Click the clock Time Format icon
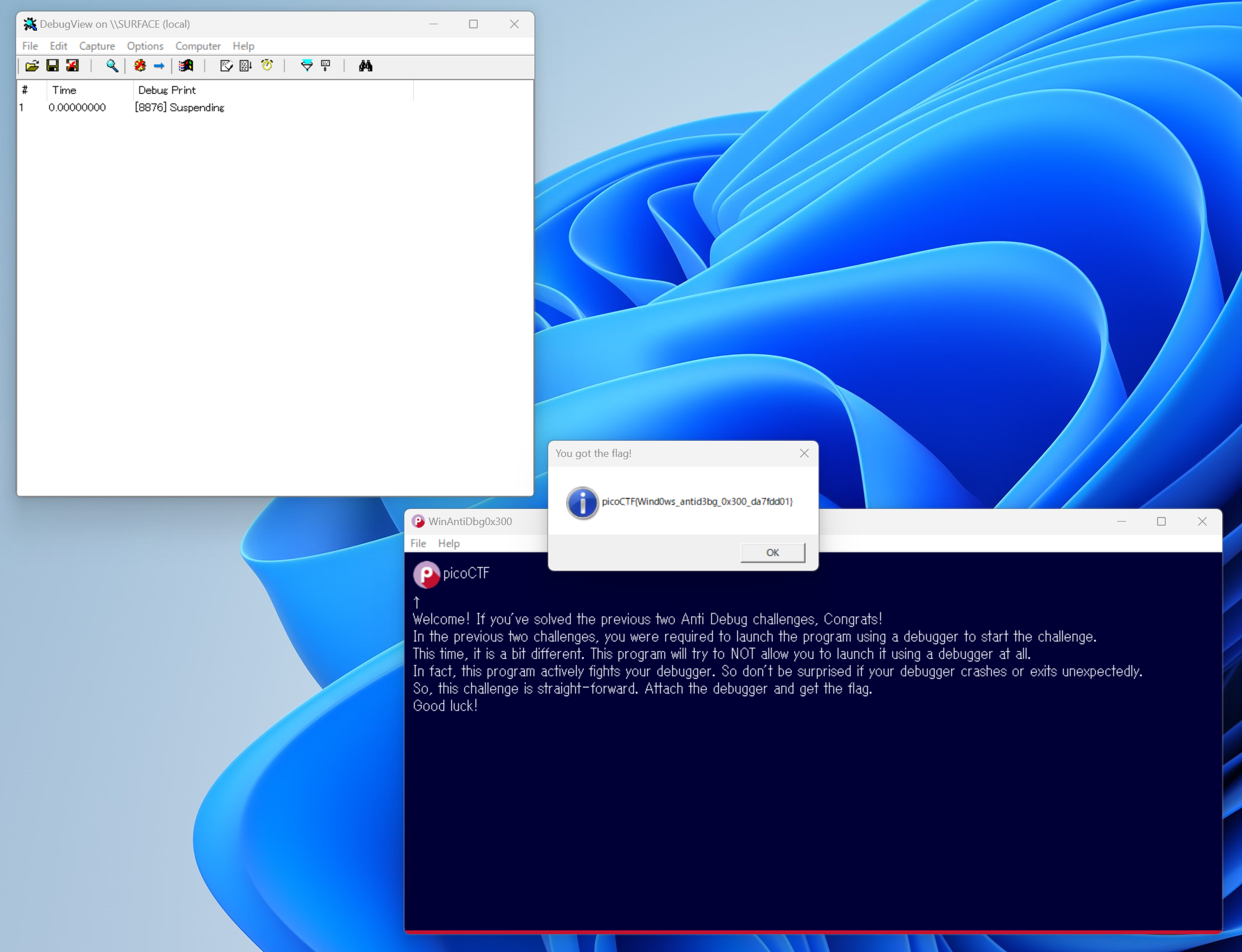 click(x=267, y=66)
